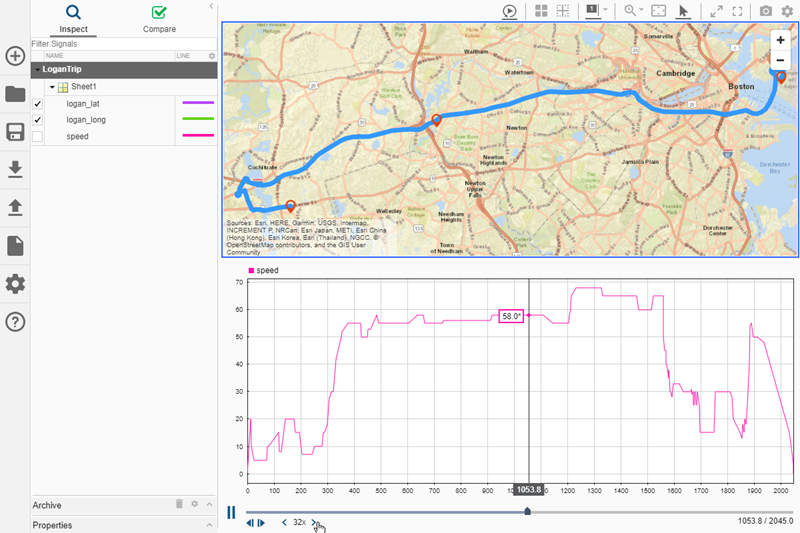Check the speed signal checkbox
The width and height of the screenshot is (800, 533).
coord(37,136)
